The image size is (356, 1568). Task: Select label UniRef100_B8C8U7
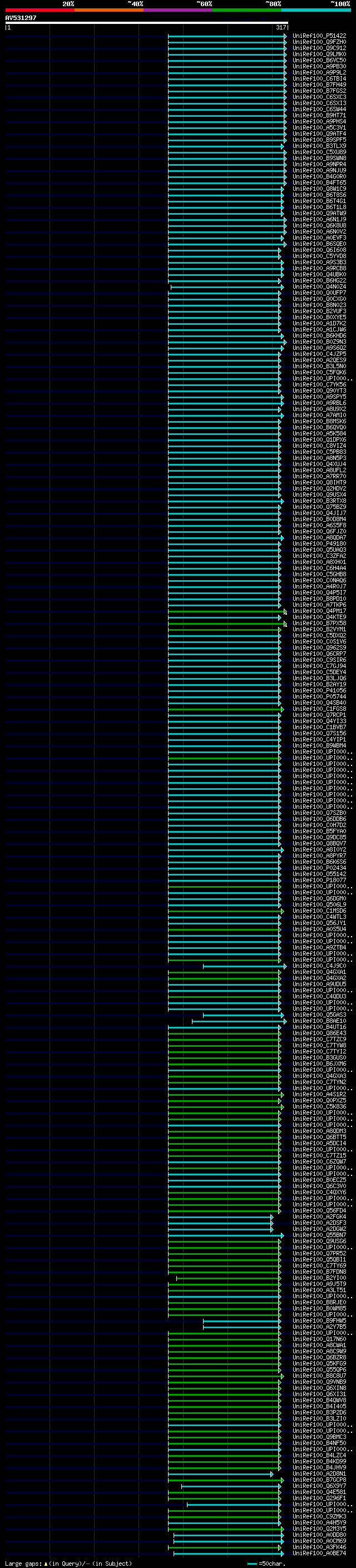pyautogui.click(x=319, y=1376)
